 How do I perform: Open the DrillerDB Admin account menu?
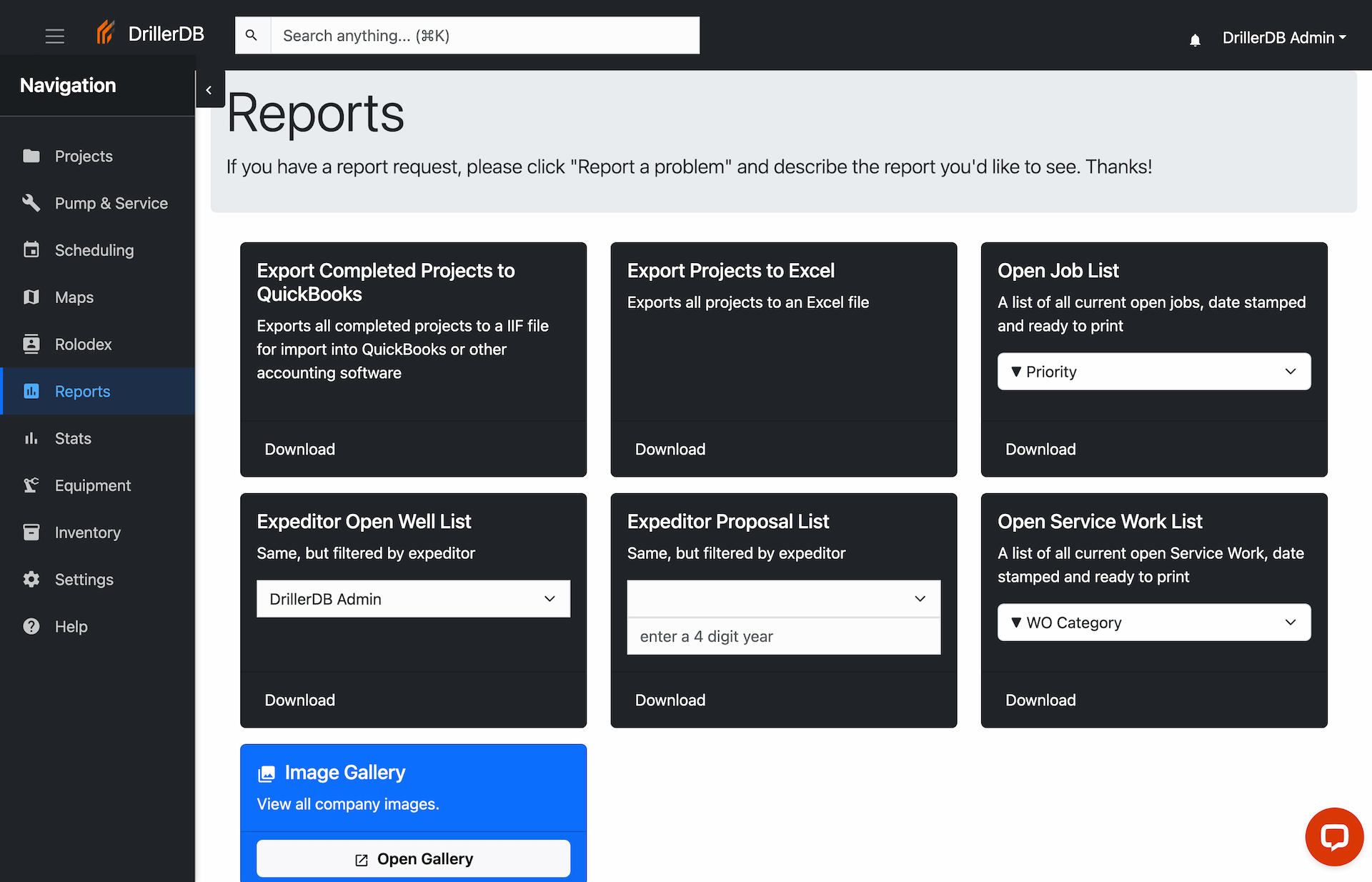1283,37
